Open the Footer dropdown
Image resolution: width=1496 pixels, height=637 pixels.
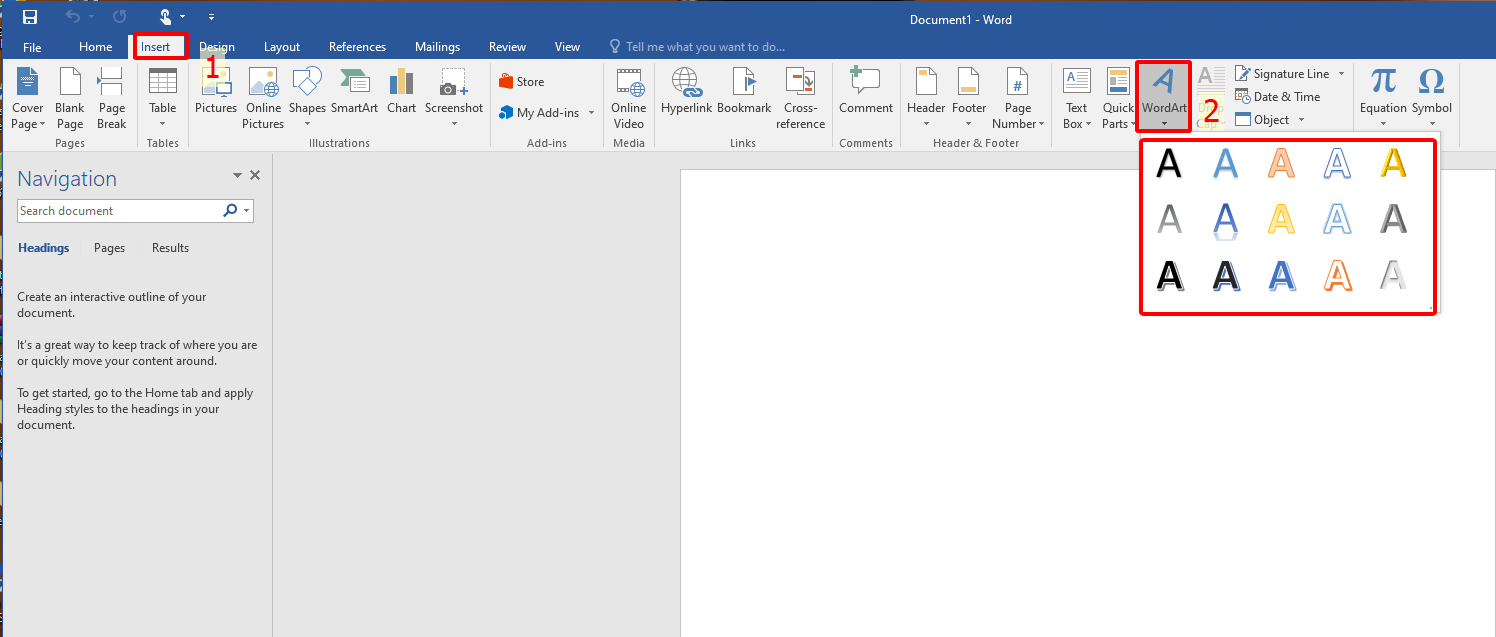[x=968, y=99]
